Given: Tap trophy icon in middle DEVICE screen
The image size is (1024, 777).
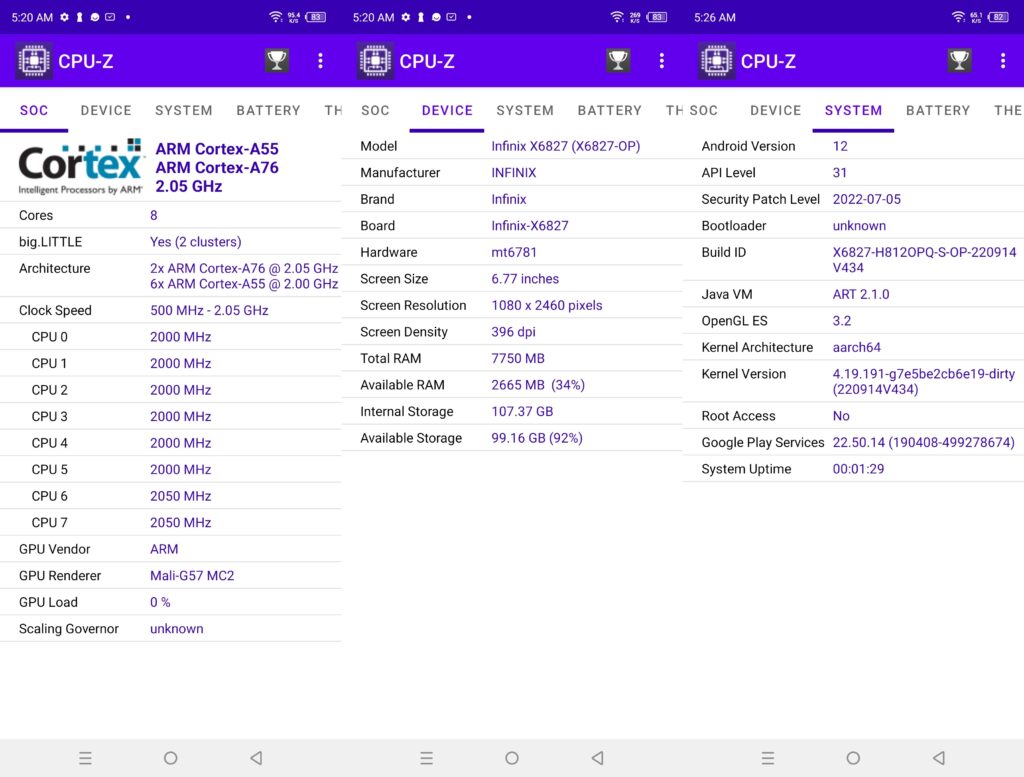Looking at the screenshot, I should tap(618, 61).
